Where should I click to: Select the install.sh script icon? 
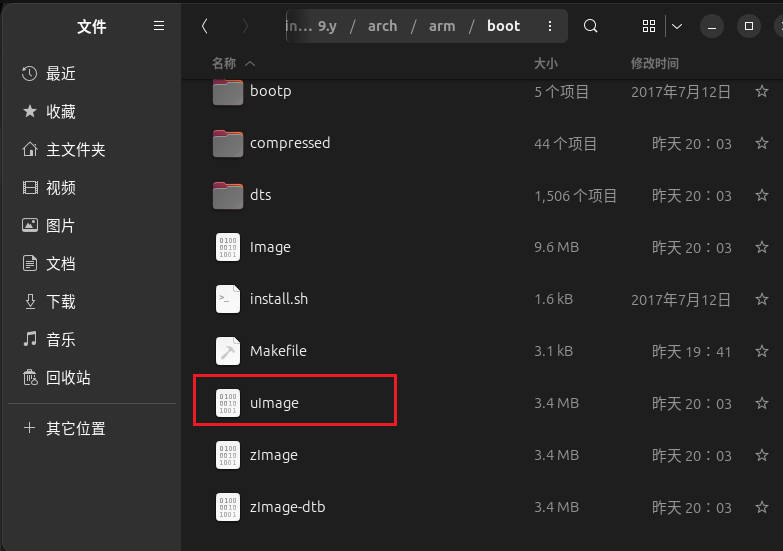point(228,299)
